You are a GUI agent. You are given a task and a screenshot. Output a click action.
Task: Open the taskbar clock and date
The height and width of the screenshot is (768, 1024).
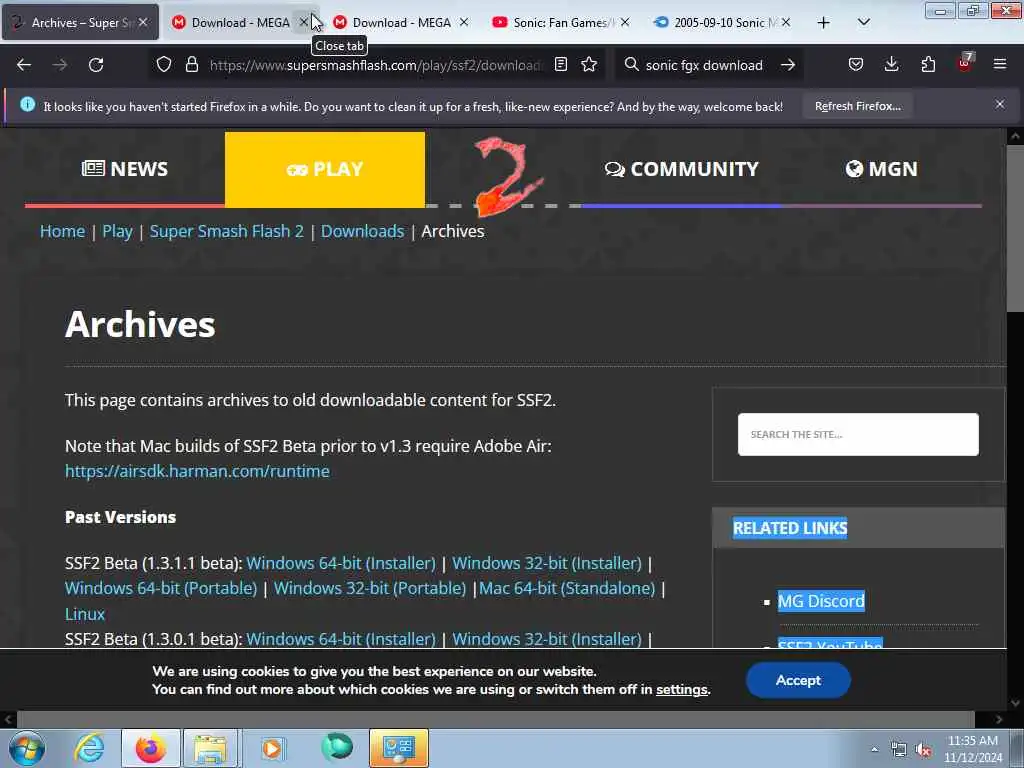[973, 749]
